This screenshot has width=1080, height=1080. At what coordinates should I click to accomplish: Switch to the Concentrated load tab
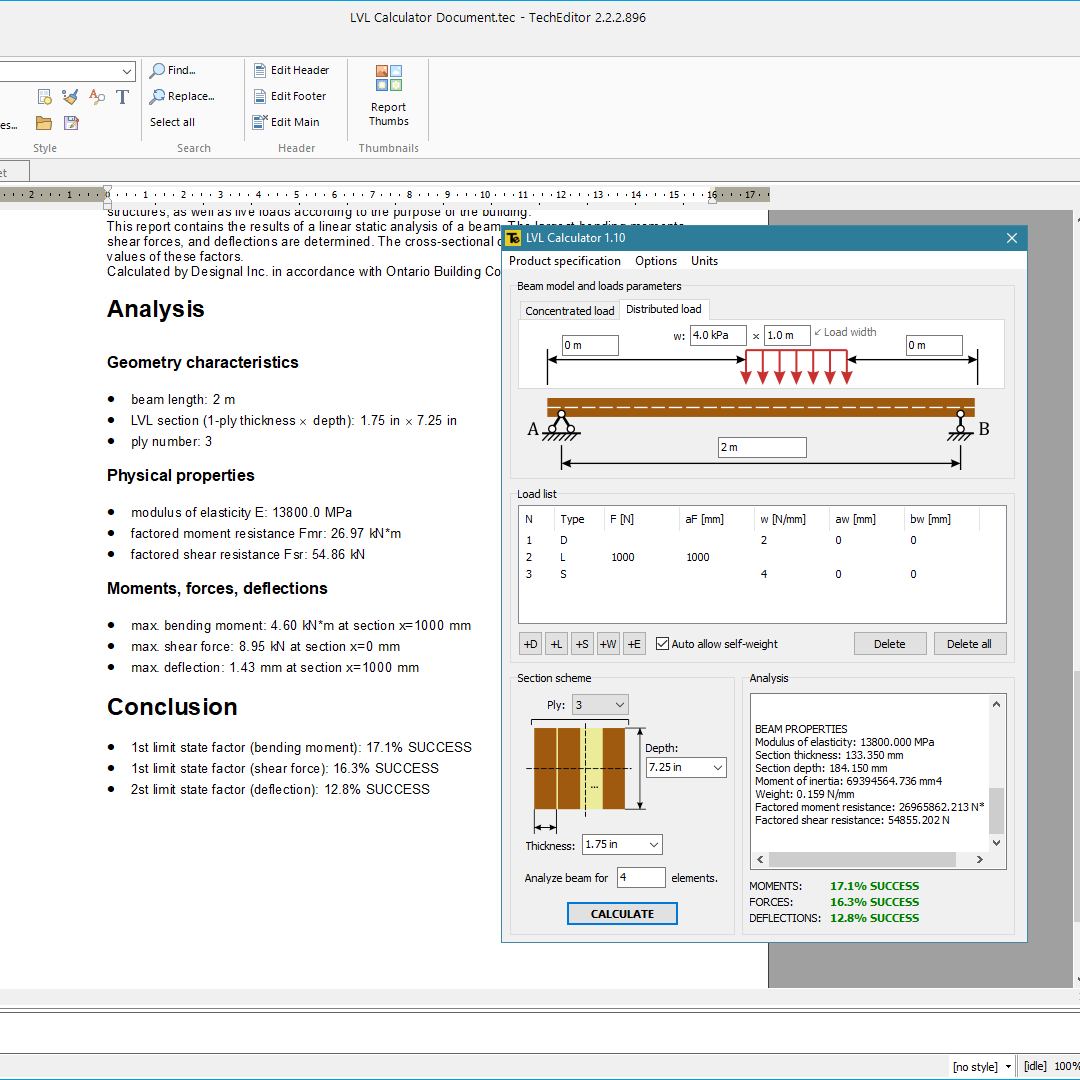pos(570,311)
